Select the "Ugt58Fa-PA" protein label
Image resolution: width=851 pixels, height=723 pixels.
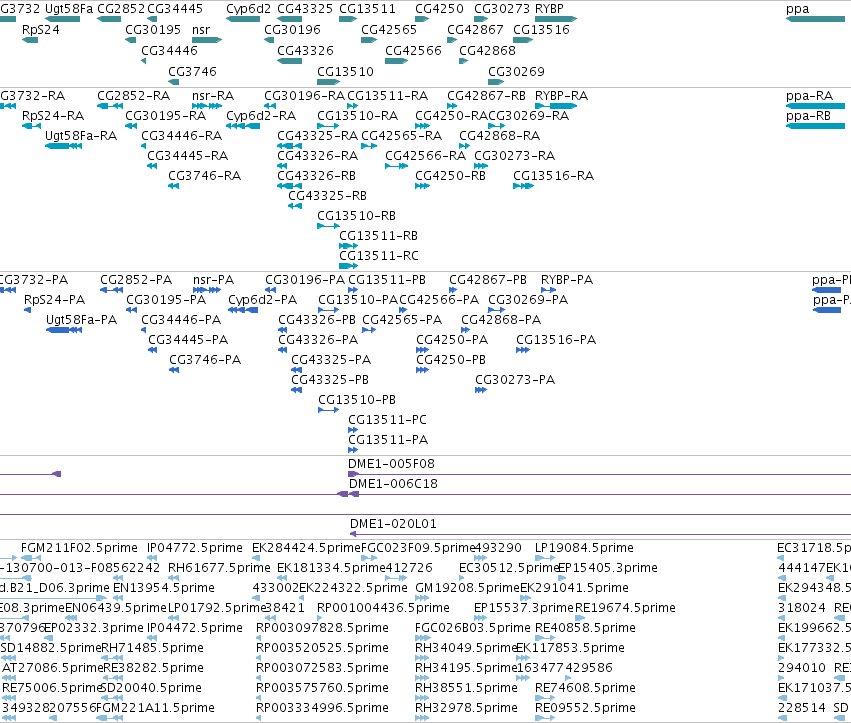pyautogui.click(x=81, y=320)
